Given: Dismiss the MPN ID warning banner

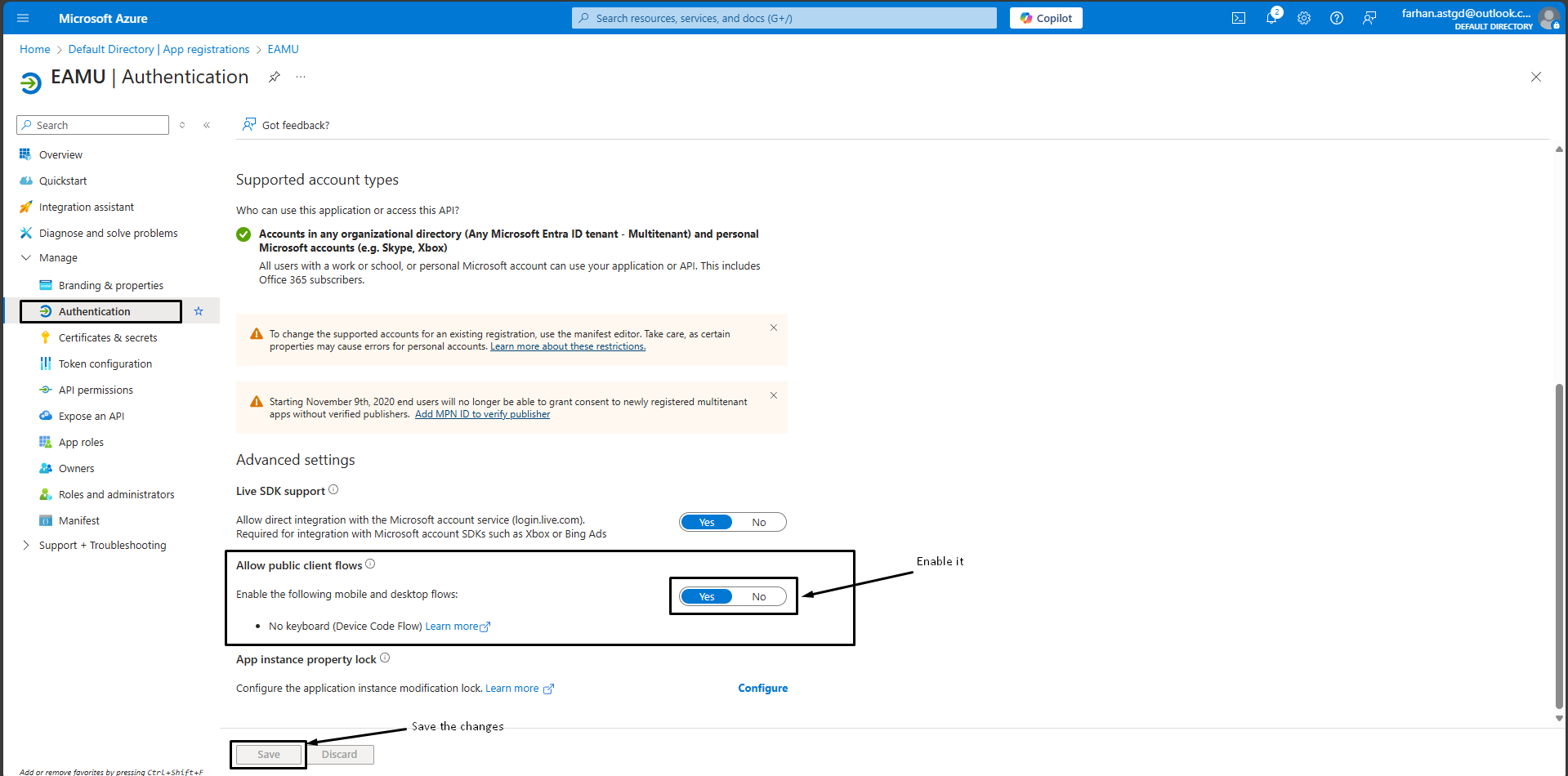Looking at the screenshot, I should click(x=773, y=395).
